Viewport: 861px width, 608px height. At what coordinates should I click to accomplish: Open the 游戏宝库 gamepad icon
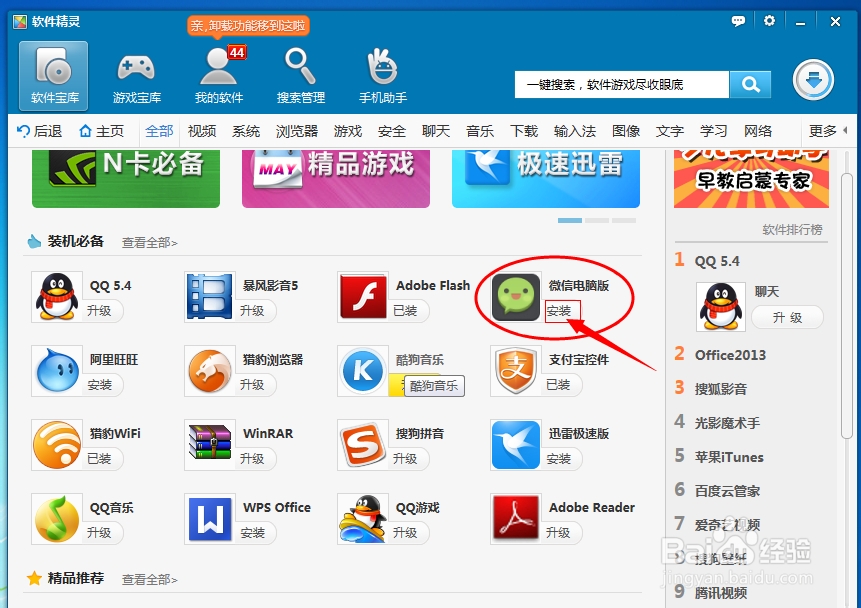coord(136,76)
